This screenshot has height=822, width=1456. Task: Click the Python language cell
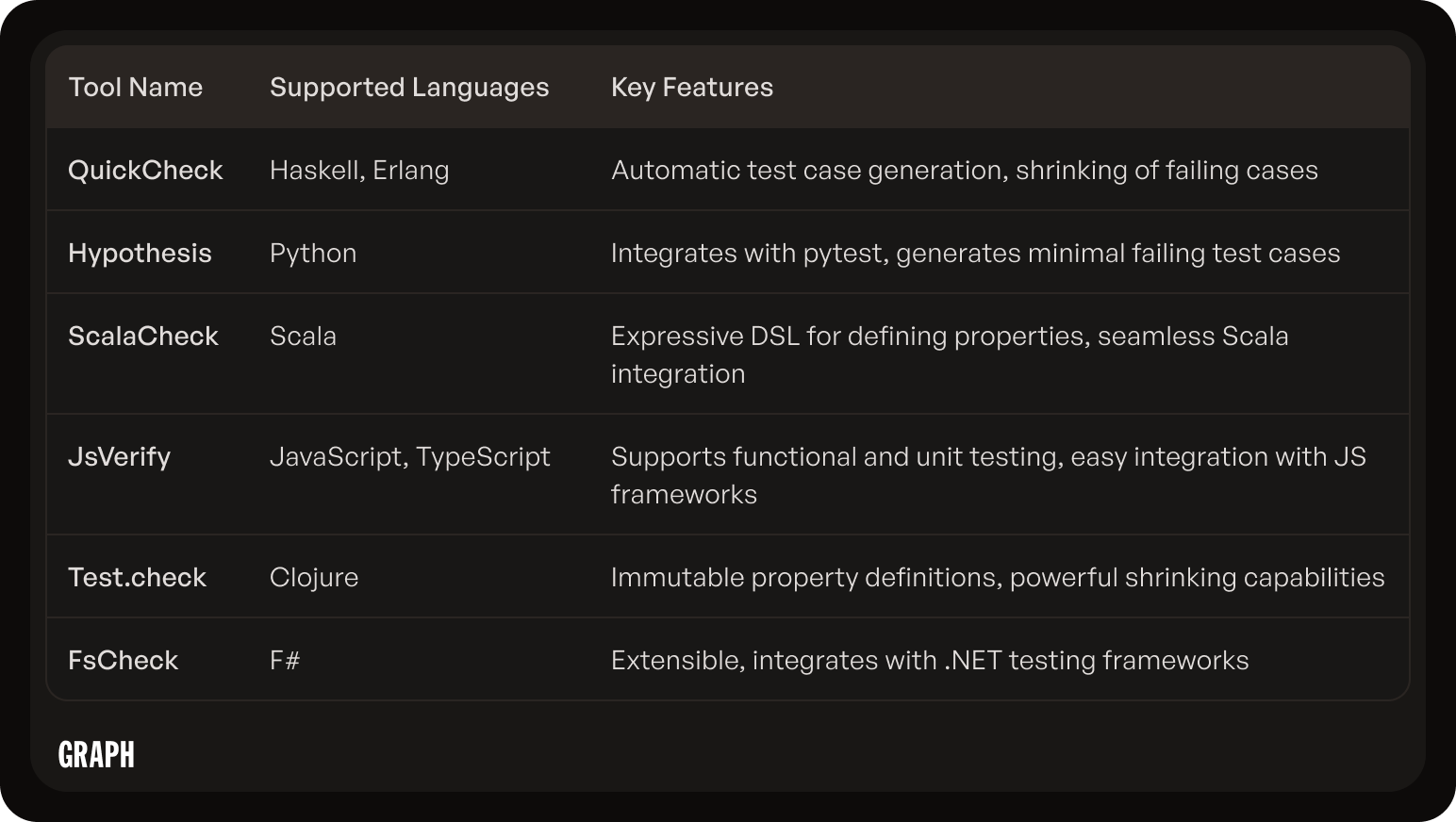tap(313, 254)
